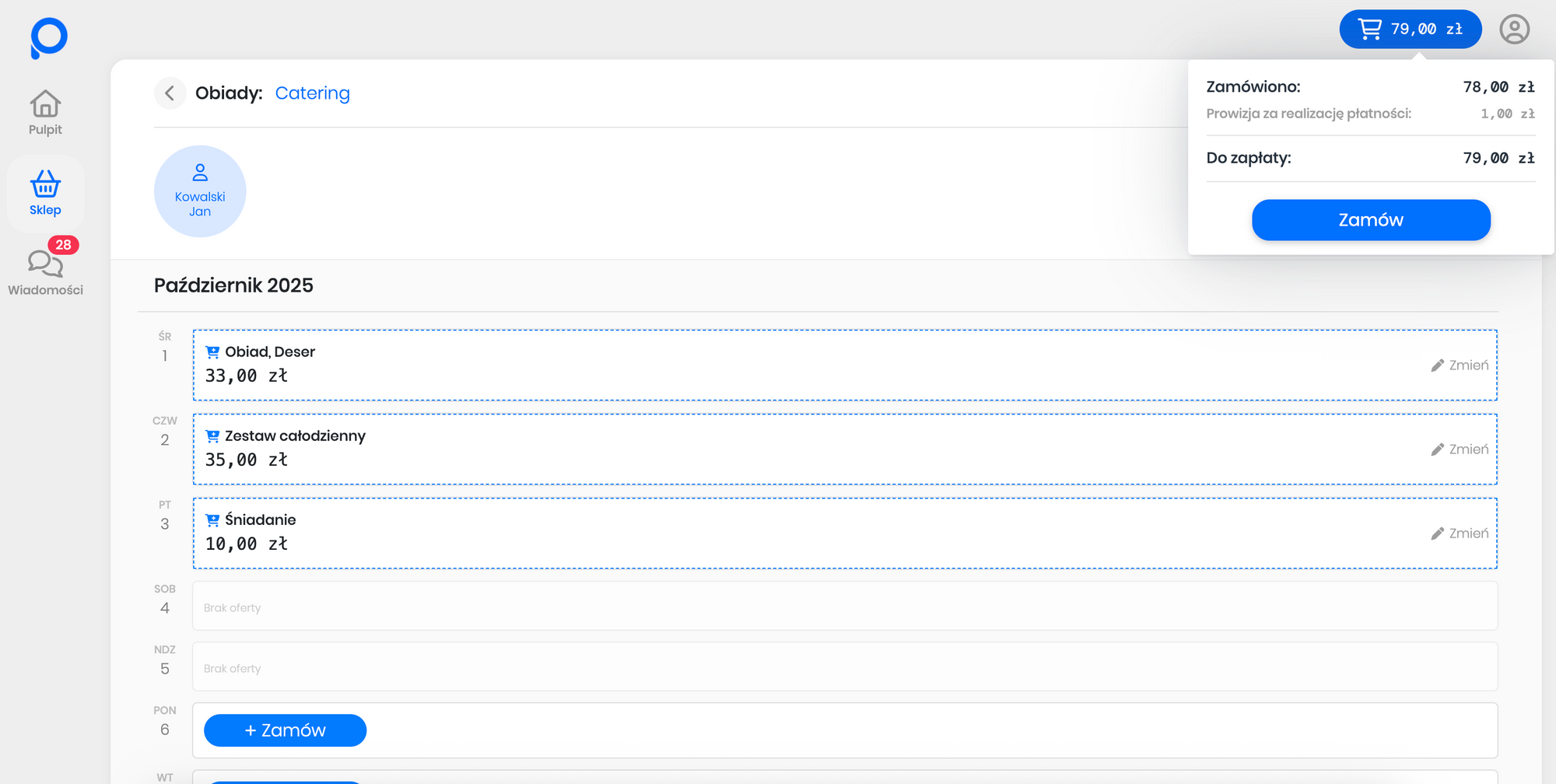Image resolution: width=1556 pixels, height=784 pixels.
Task: Add an order for Monday the 6th
Action: [285, 730]
